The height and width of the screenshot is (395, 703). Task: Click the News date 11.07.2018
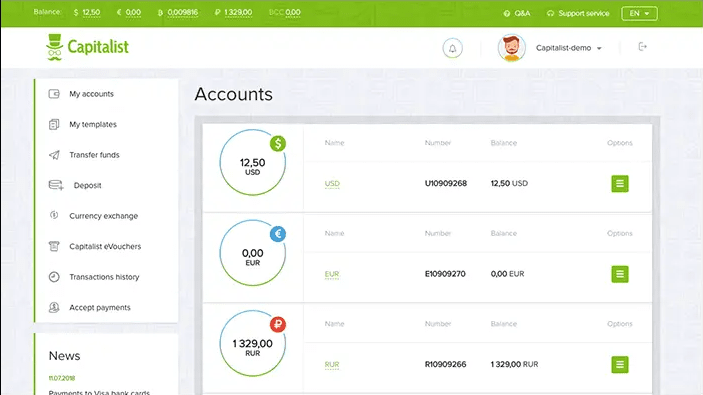coord(62,378)
